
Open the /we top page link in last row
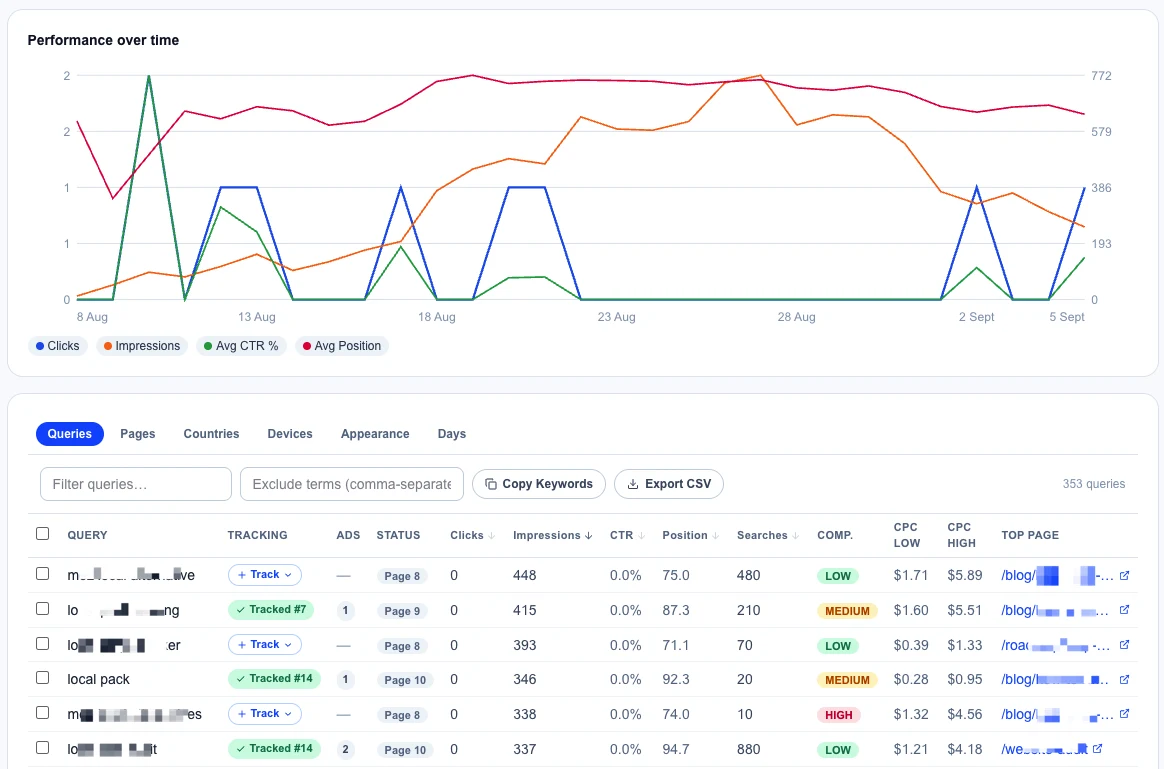click(1044, 749)
